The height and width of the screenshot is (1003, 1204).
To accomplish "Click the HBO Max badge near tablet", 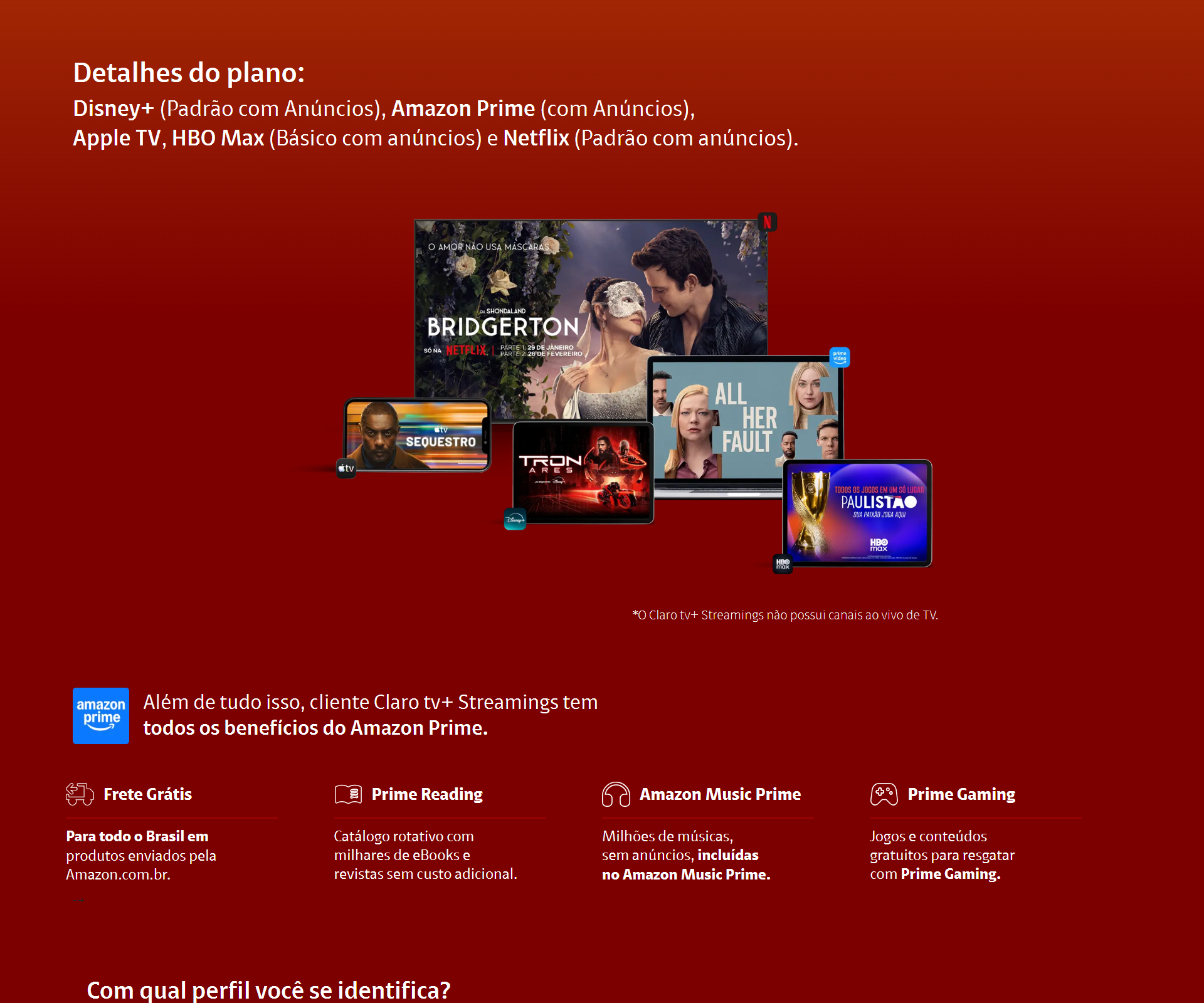I will coord(783,564).
